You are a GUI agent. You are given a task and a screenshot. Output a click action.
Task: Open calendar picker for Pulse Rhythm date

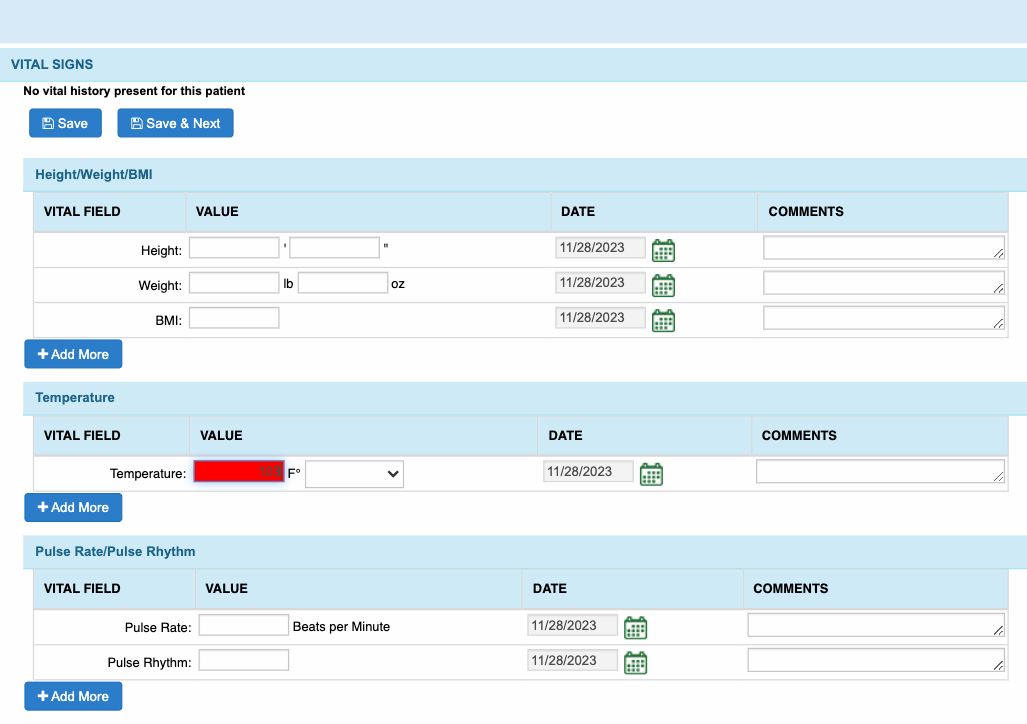pyautogui.click(x=635, y=663)
